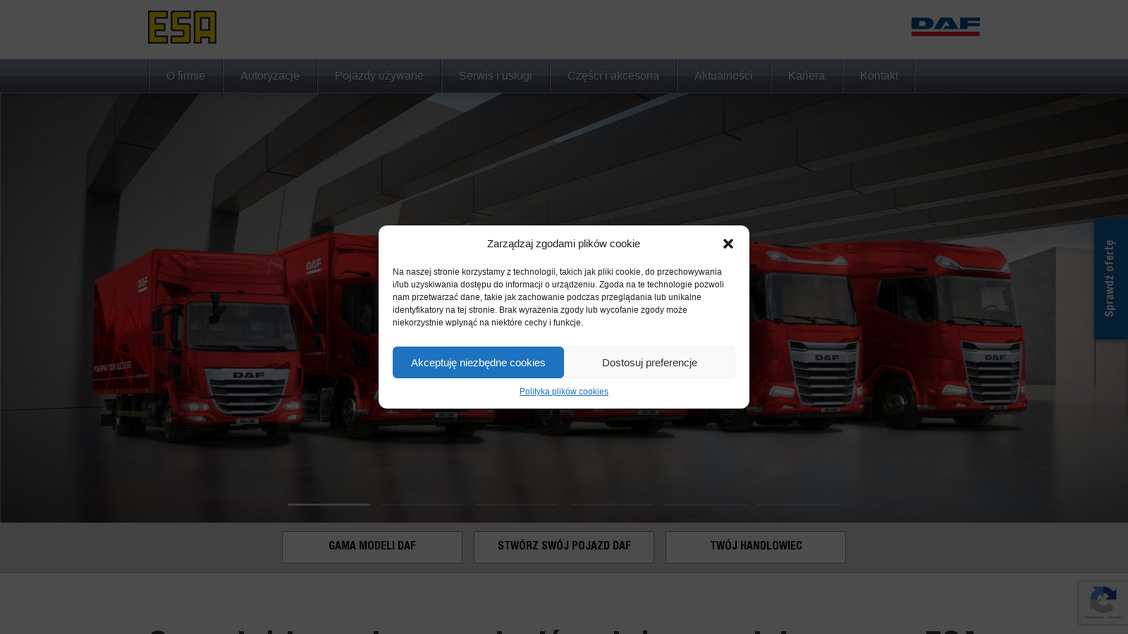Open the reCAPTCHA badge
The image size is (1128, 634).
[x=1103, y=602]
